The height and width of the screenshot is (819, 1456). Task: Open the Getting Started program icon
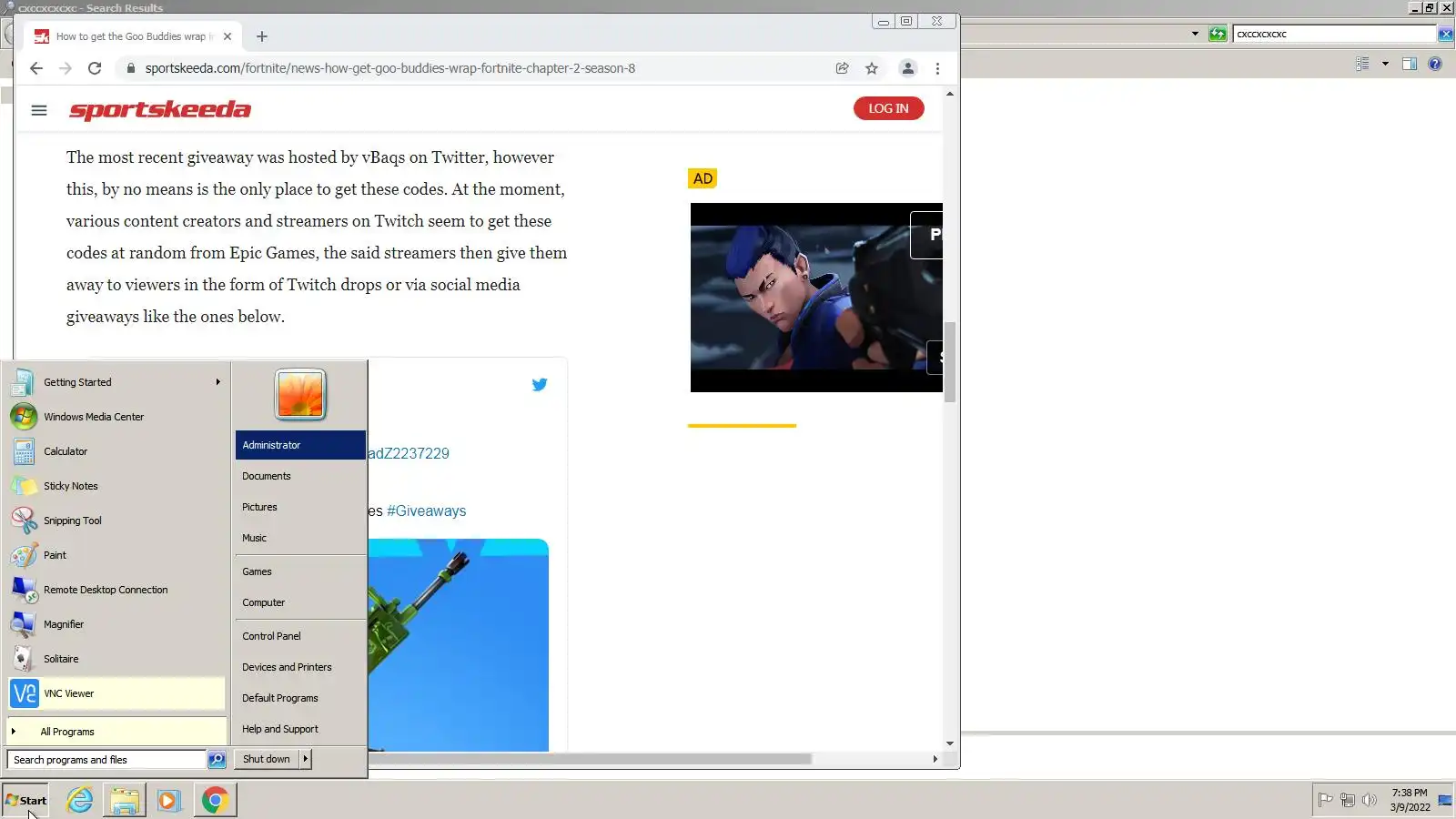pyautogui.click(x=24, y=382)
